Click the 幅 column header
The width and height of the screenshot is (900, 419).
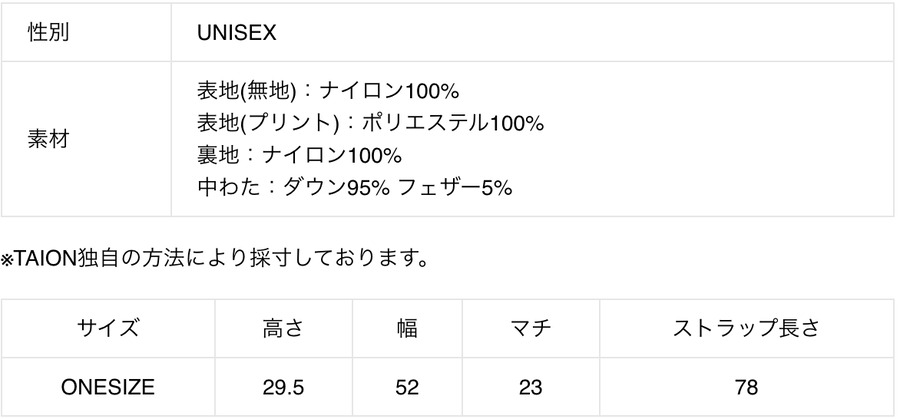pyautogui.click(x=407, y=327)
